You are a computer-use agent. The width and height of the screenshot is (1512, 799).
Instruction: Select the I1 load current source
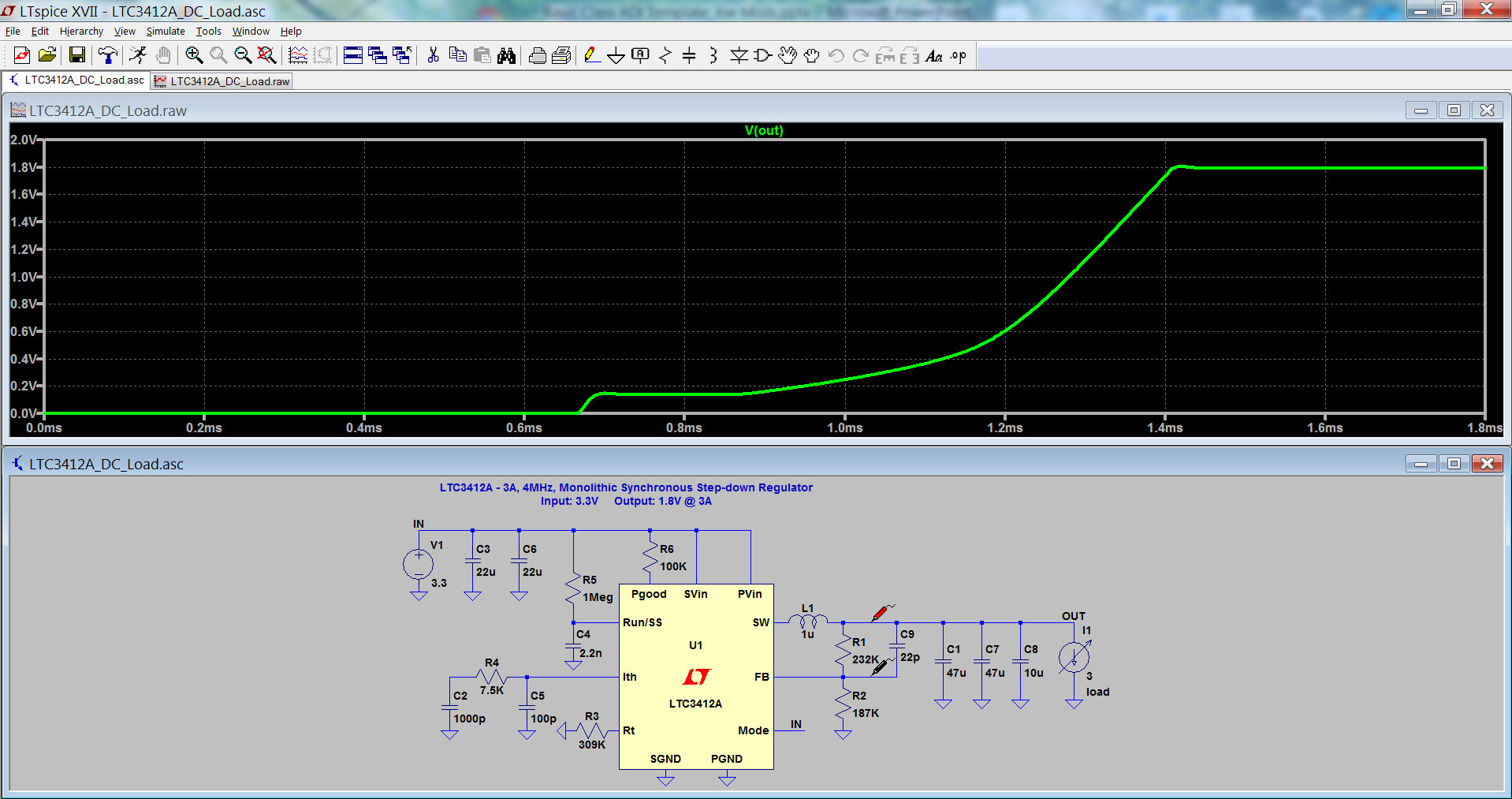click(1074, 656)
